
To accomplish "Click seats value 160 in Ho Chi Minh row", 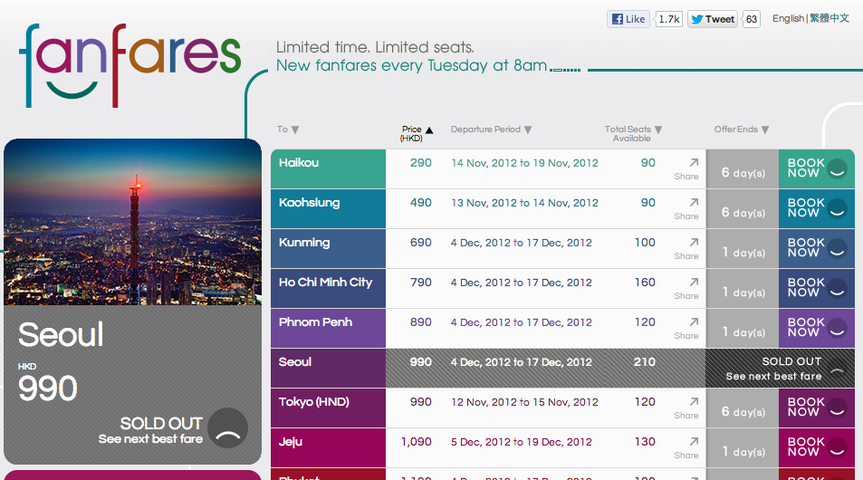I will coord(644,282).
